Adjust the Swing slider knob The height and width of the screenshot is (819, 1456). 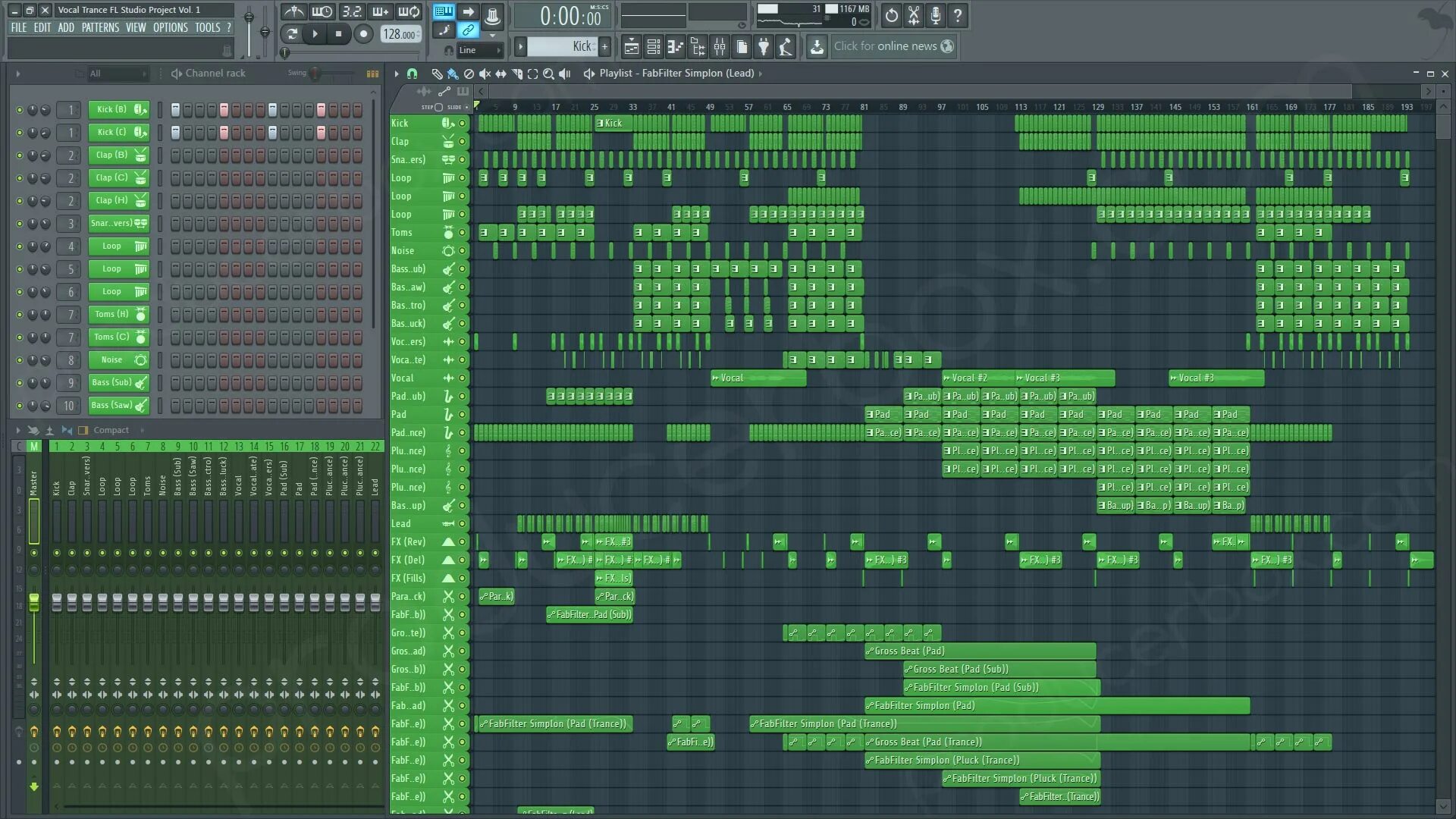pyautogui.click(x=315, y=74)
